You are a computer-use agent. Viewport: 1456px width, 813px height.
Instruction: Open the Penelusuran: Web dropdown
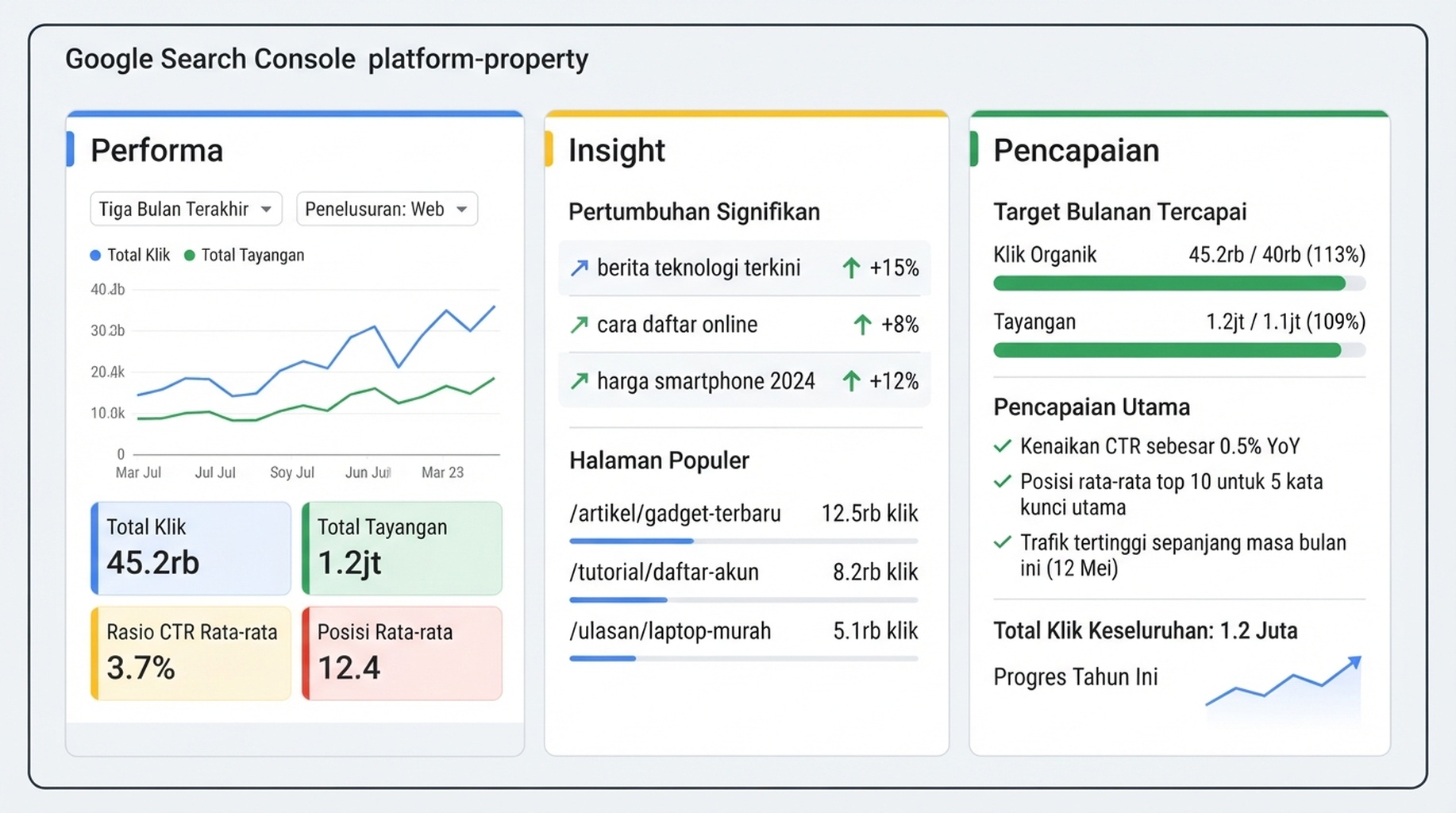[x=387, y=209]
